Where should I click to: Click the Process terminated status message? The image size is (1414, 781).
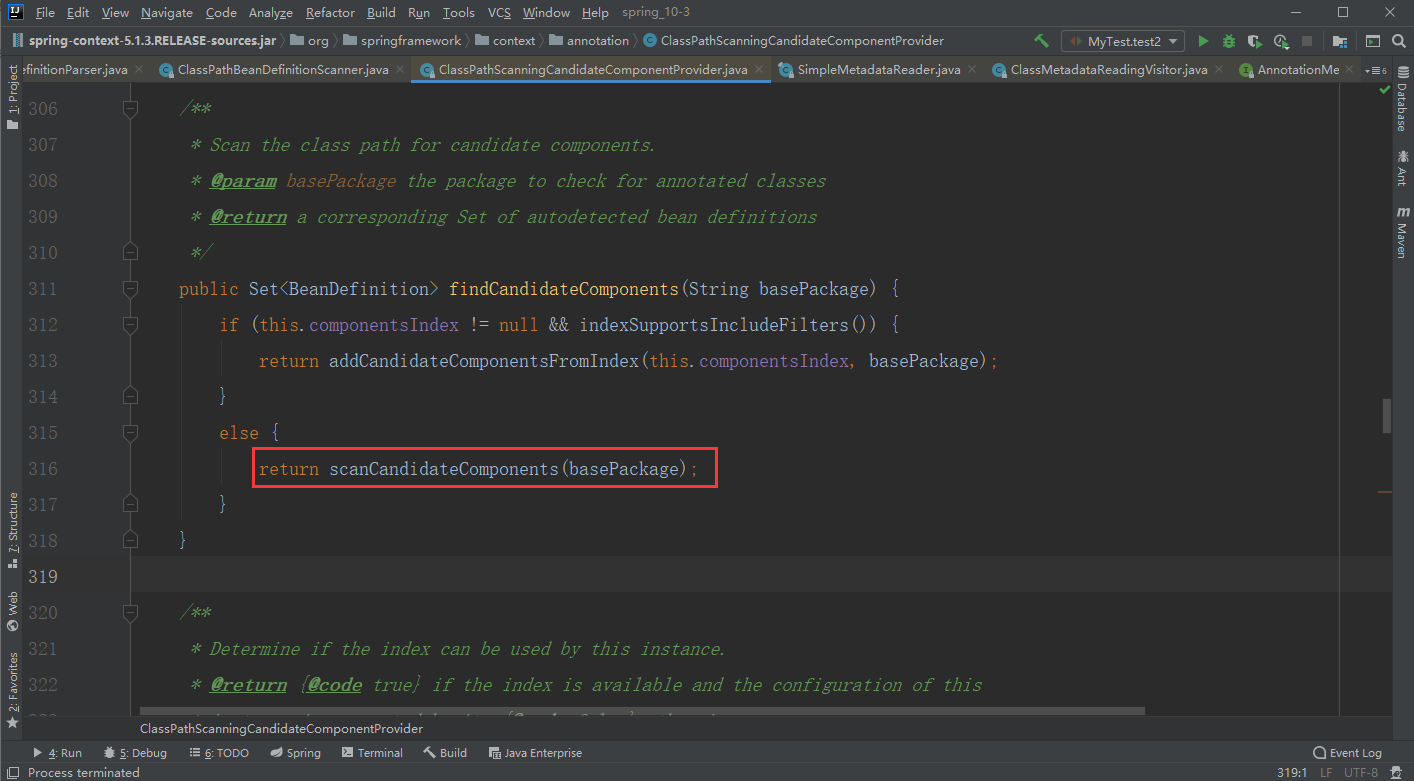(84, 772)
